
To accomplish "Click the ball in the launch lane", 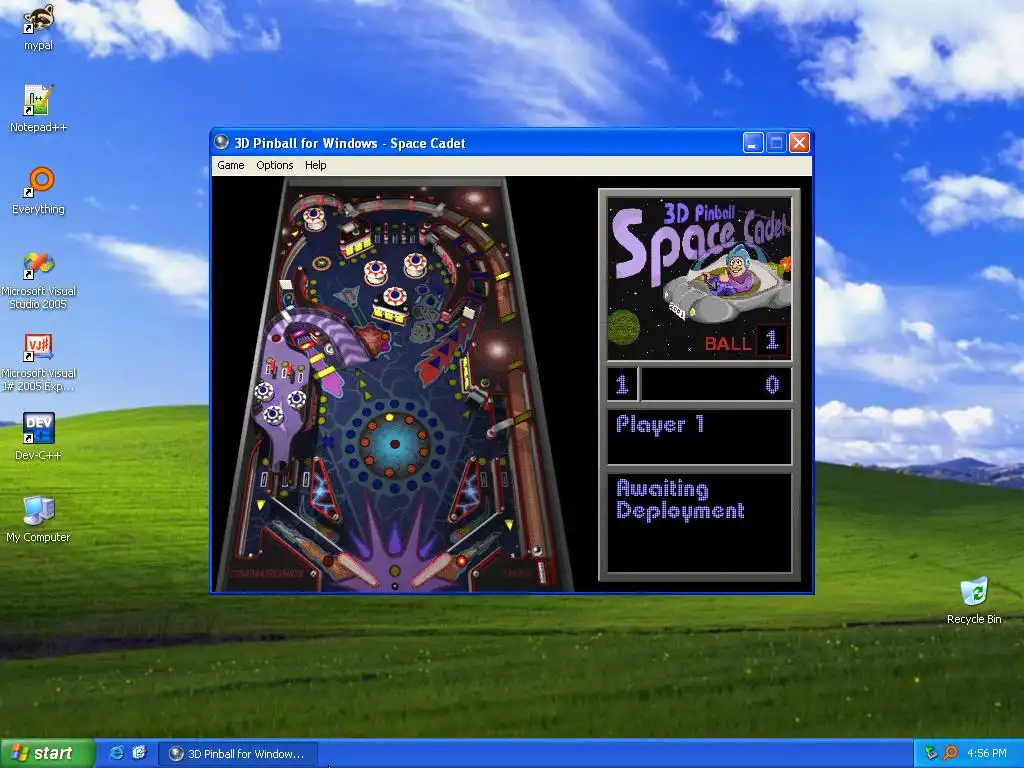I will [x=537, y=551].
